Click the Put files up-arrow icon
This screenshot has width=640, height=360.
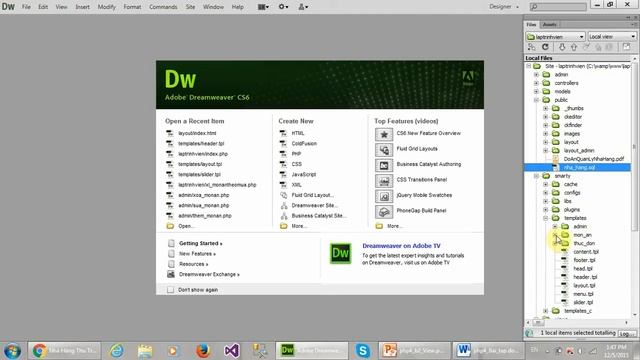point(574,47)
